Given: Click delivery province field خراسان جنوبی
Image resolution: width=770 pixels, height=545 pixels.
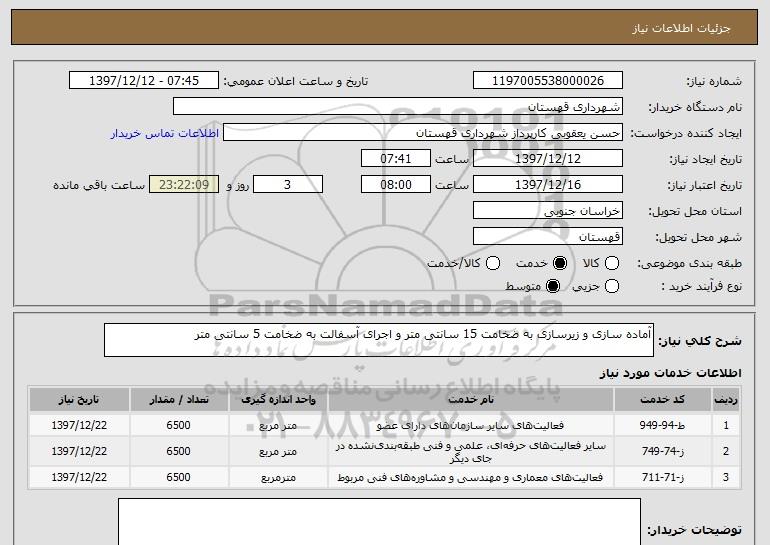Looking at the screenshot, I should (548, 211).
